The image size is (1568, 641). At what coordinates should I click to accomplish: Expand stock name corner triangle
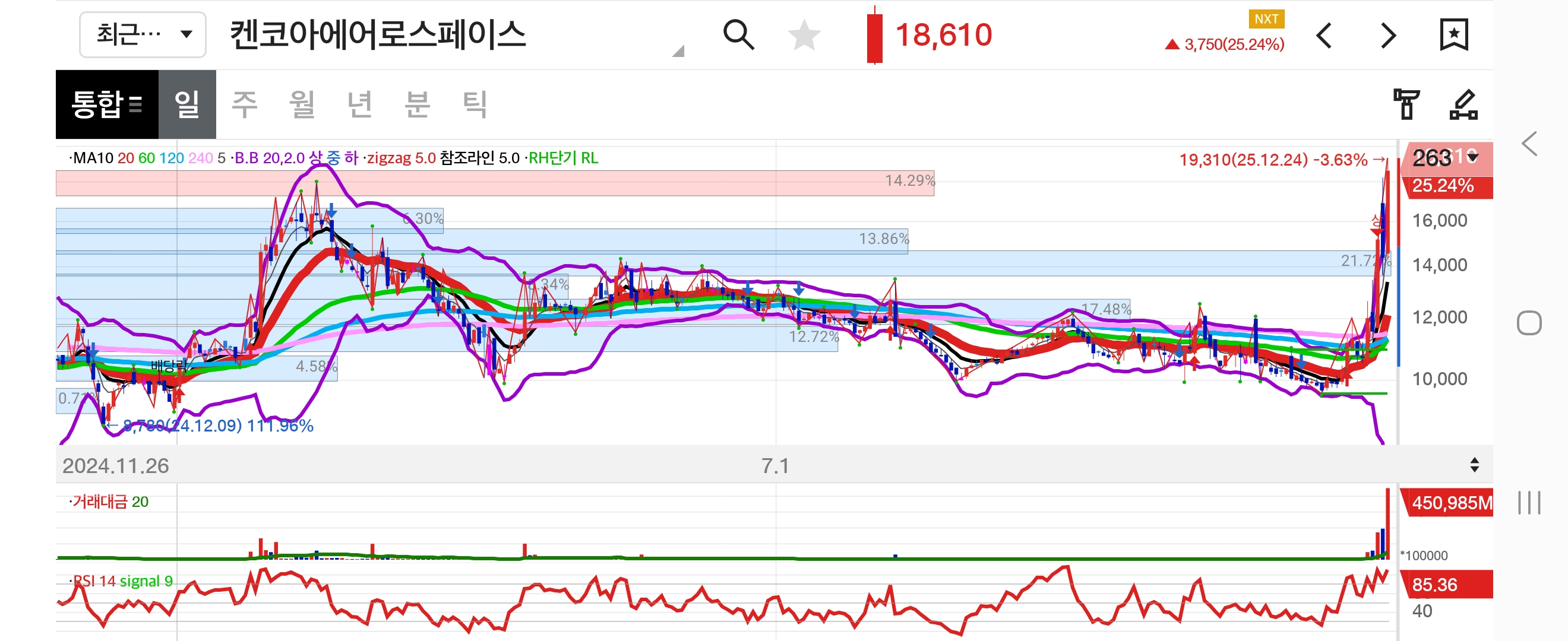pos(678,52)
